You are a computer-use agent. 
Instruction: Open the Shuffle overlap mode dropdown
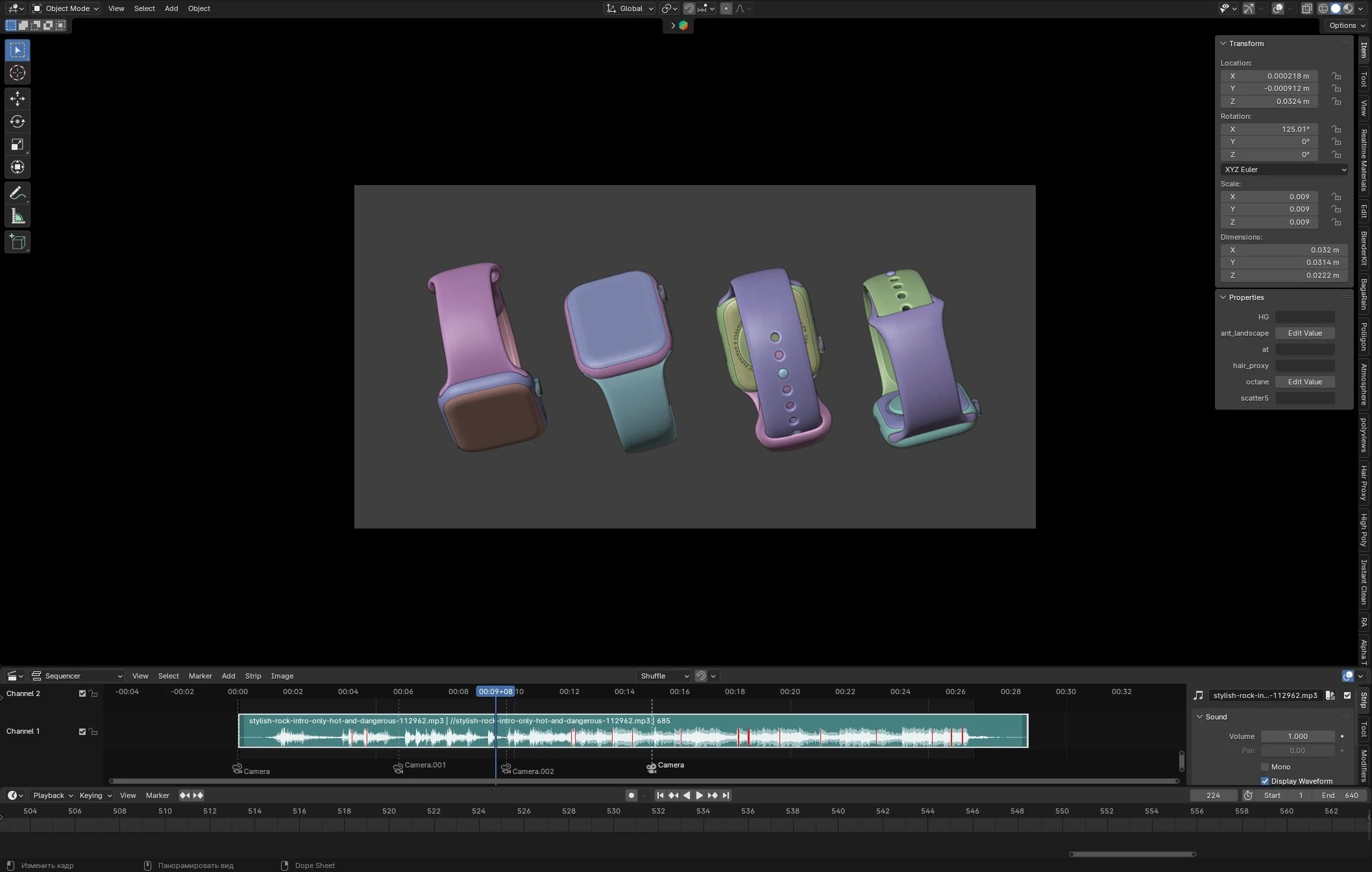point(663,676)
